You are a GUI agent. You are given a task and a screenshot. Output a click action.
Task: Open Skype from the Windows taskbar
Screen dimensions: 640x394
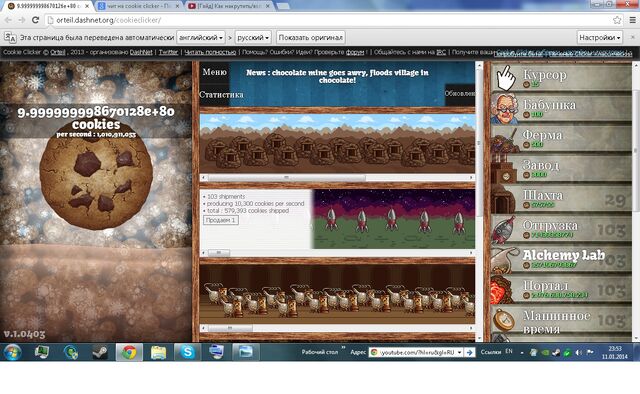187,352
